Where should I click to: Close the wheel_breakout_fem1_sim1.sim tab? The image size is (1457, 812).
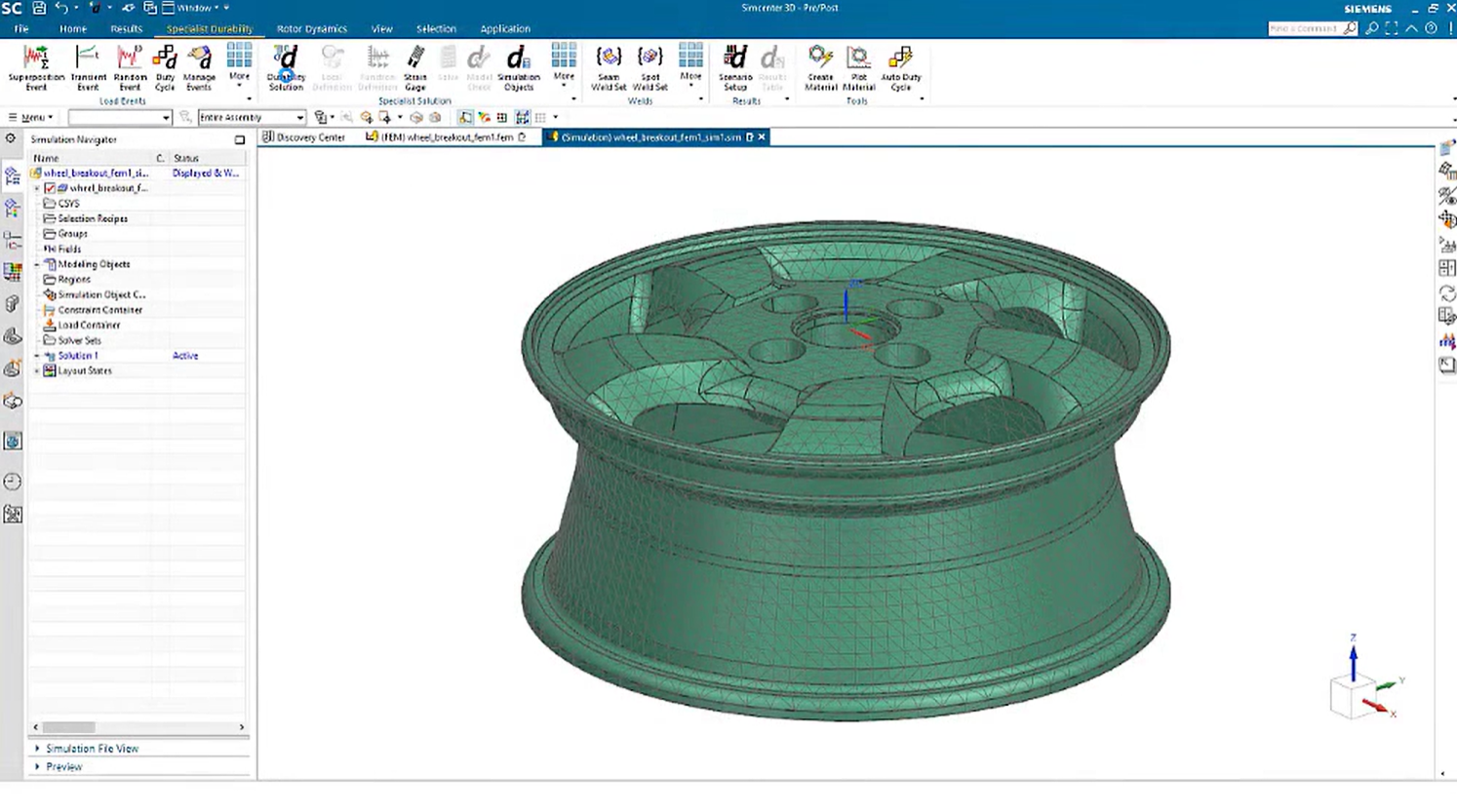(x=762, y=137)
